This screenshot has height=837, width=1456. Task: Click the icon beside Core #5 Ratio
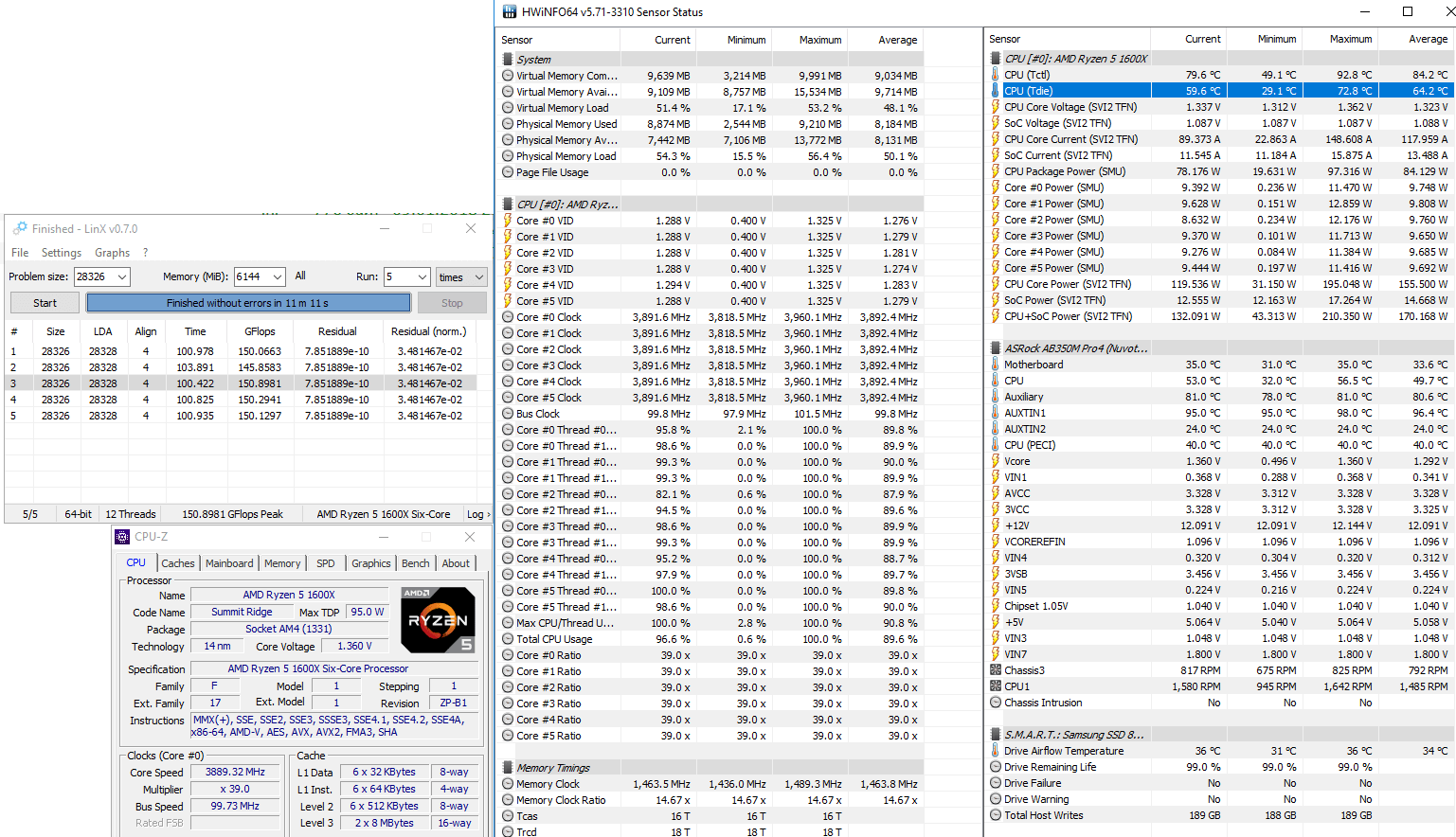click(508, 736)
